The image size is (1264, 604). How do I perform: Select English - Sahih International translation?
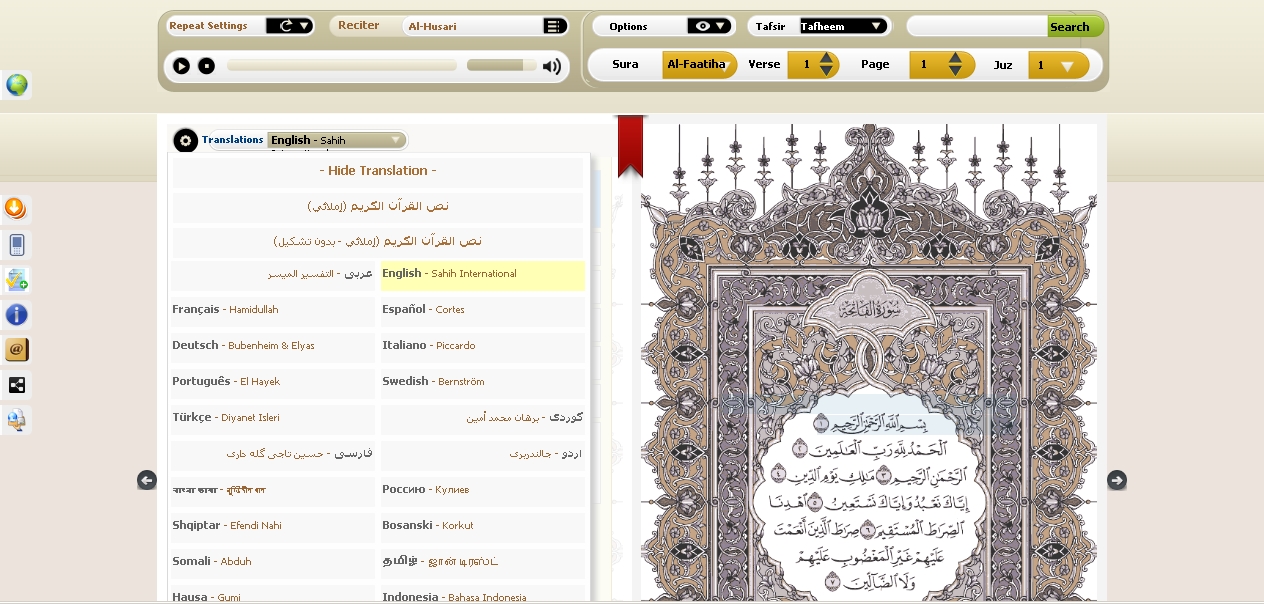coord(482,274)
